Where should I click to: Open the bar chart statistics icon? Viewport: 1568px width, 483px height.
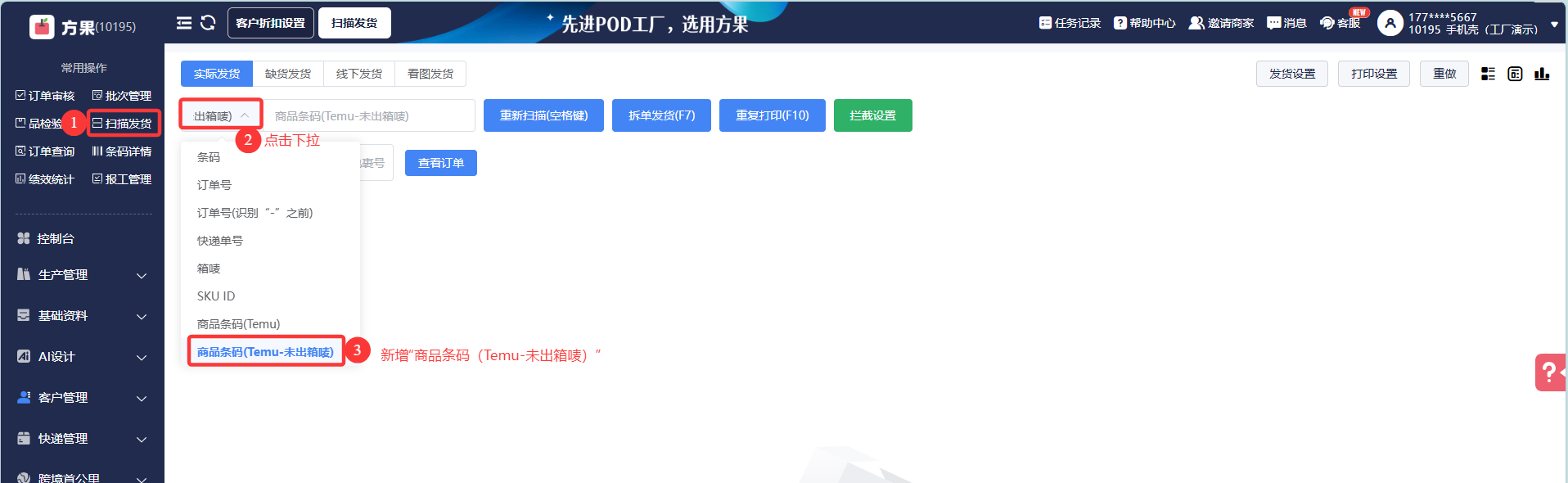(x=1542, y=74)
